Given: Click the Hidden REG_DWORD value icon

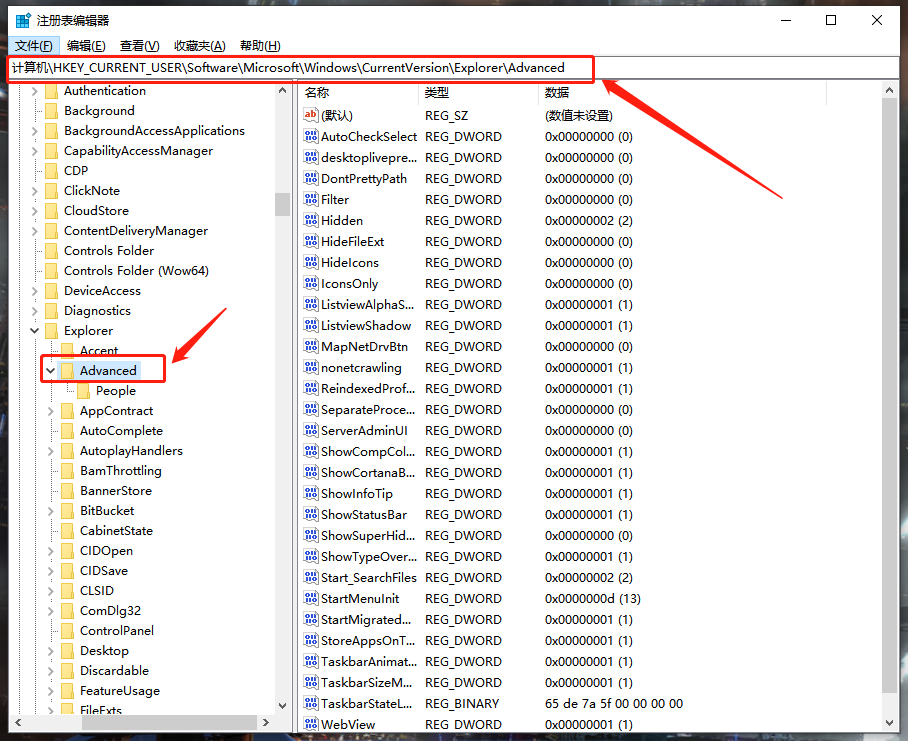Looking at the screenshot, I should coord(312,220).
